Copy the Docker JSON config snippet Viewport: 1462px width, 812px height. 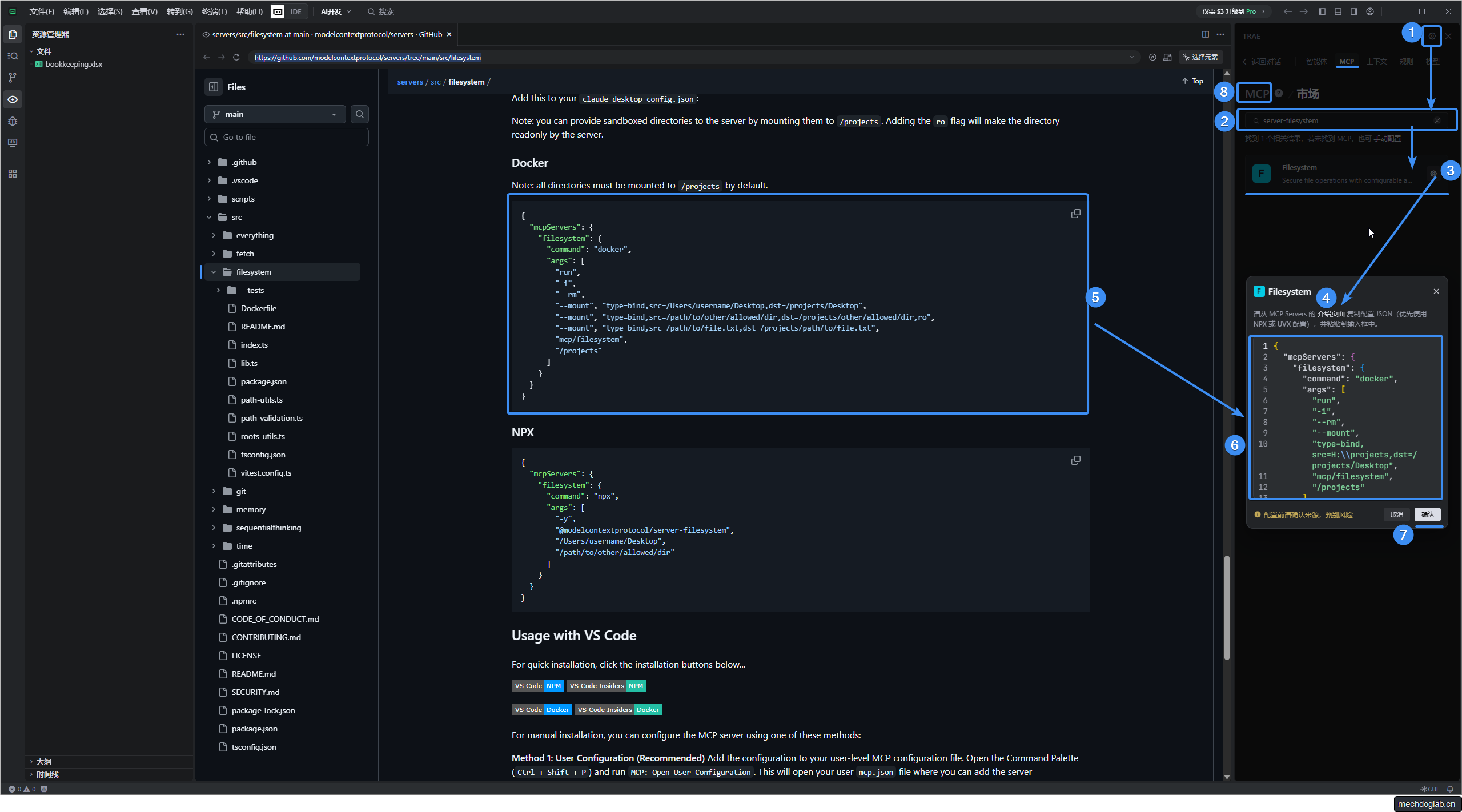click(1075, 214)
